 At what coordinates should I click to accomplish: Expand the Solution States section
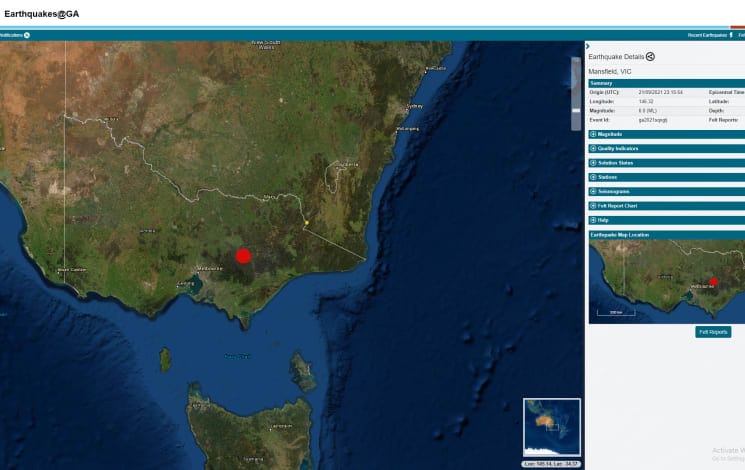tap(667, 163)
